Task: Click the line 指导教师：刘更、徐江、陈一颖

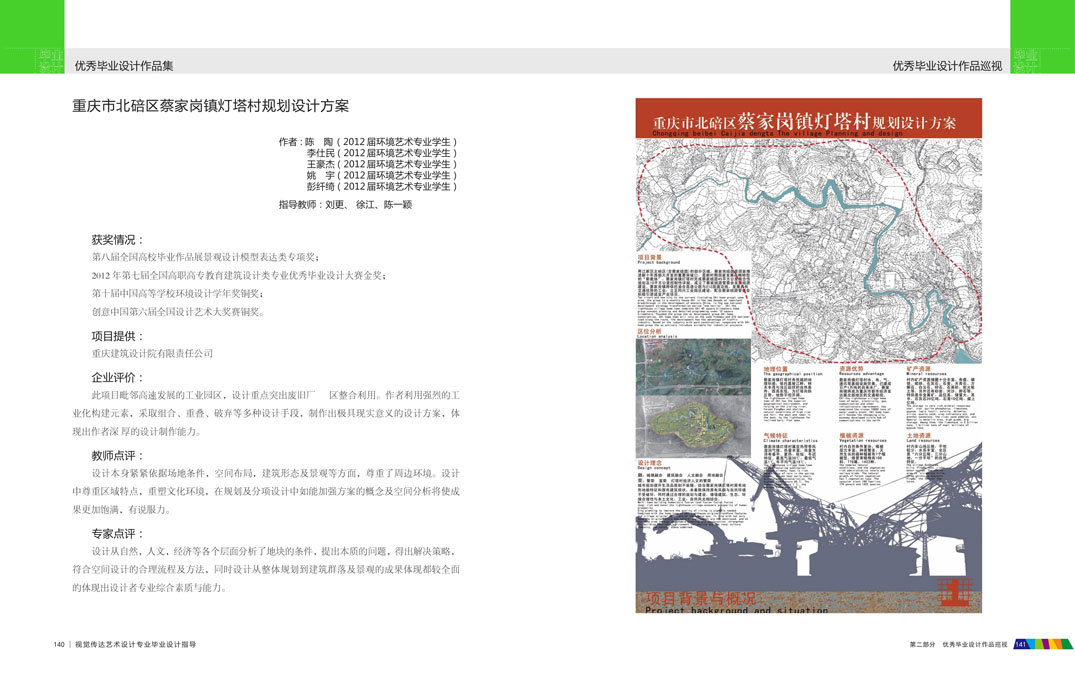Action: click(345, 204)
